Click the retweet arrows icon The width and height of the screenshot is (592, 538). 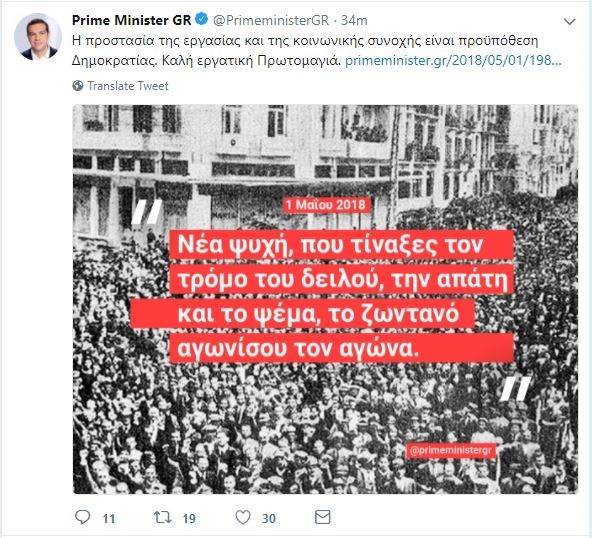[x=163, y=517]
